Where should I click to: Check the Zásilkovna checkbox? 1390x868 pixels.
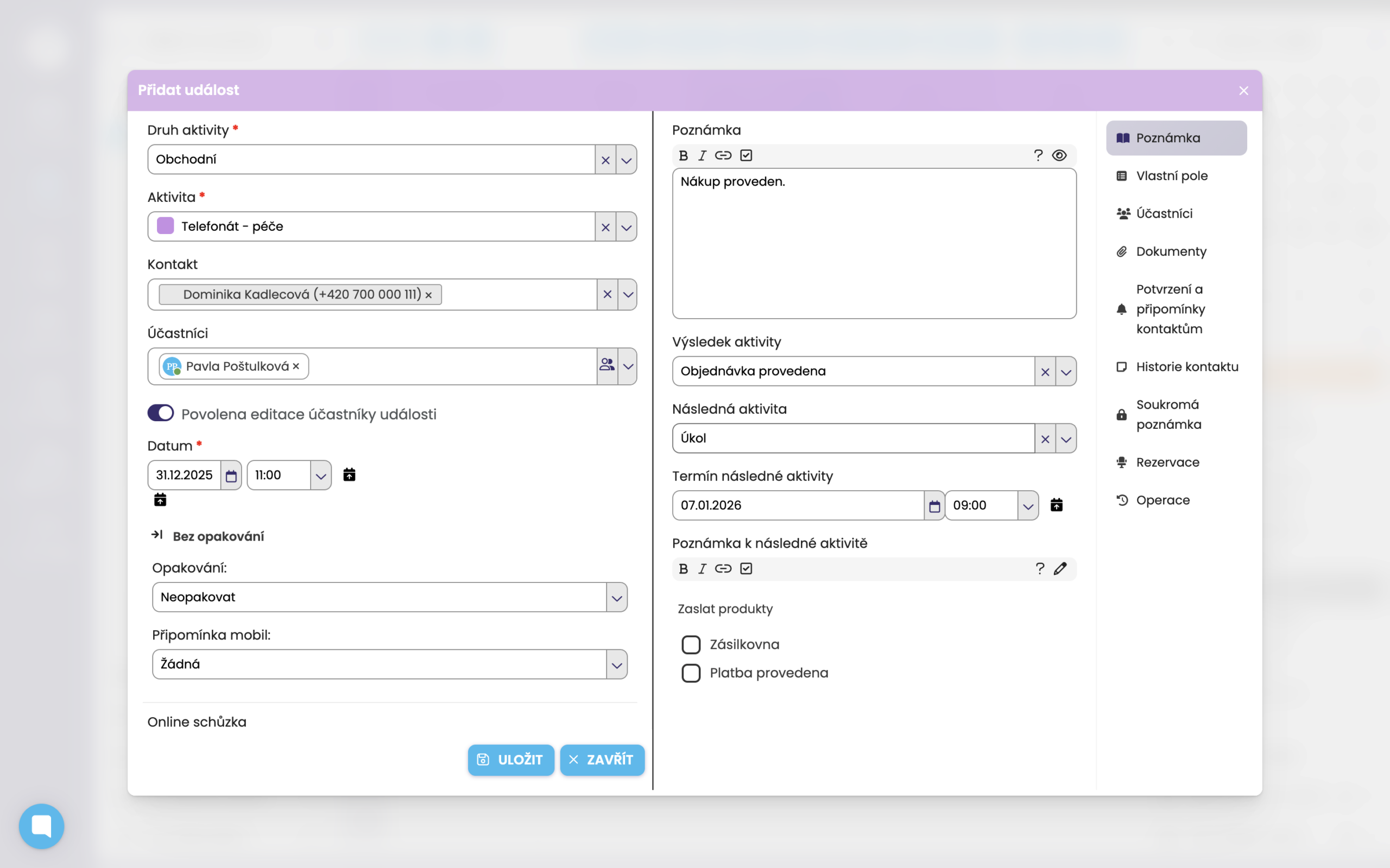coord(691,645)
